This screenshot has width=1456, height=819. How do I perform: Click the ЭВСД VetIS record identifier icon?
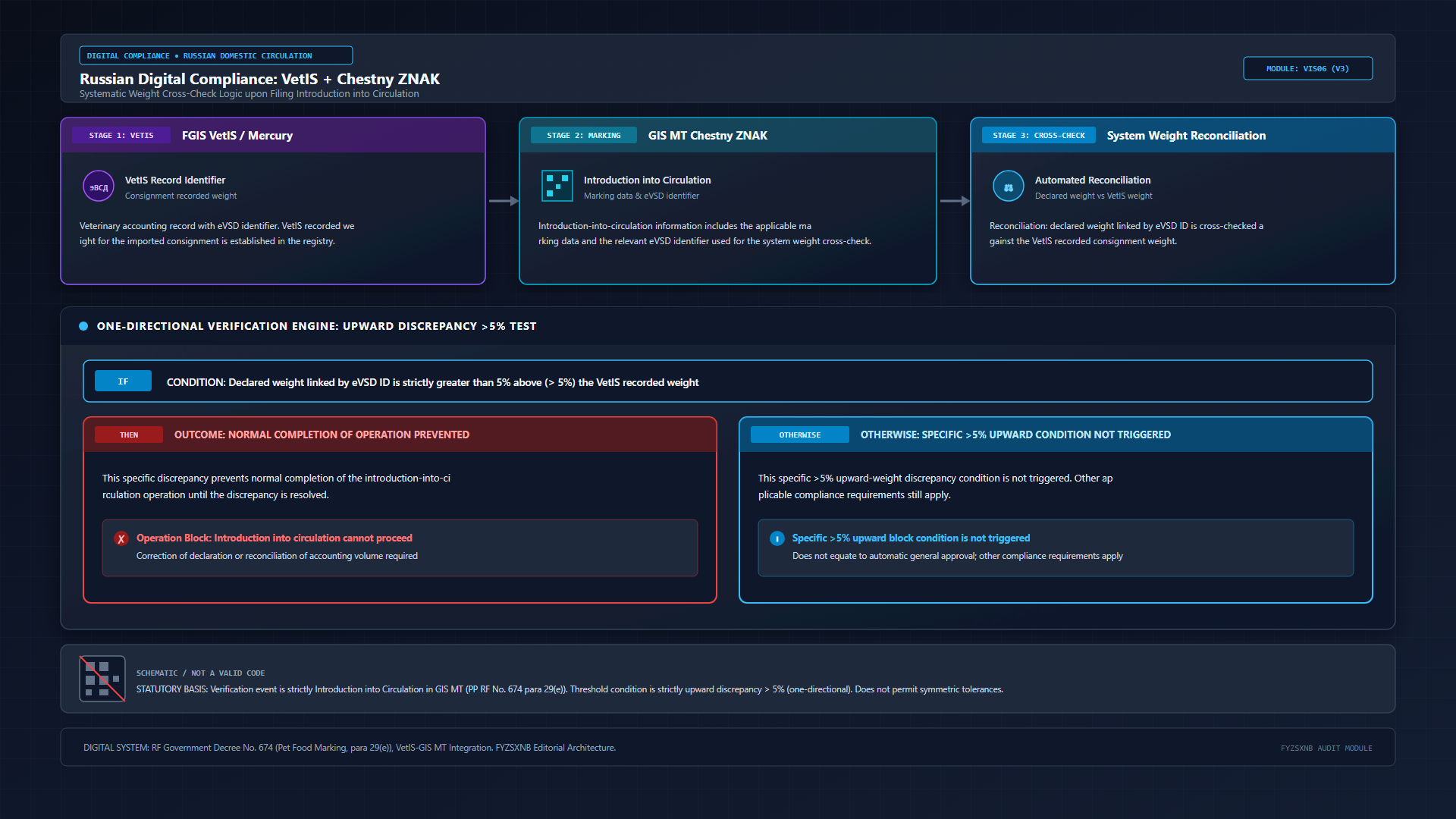point(99,187)
